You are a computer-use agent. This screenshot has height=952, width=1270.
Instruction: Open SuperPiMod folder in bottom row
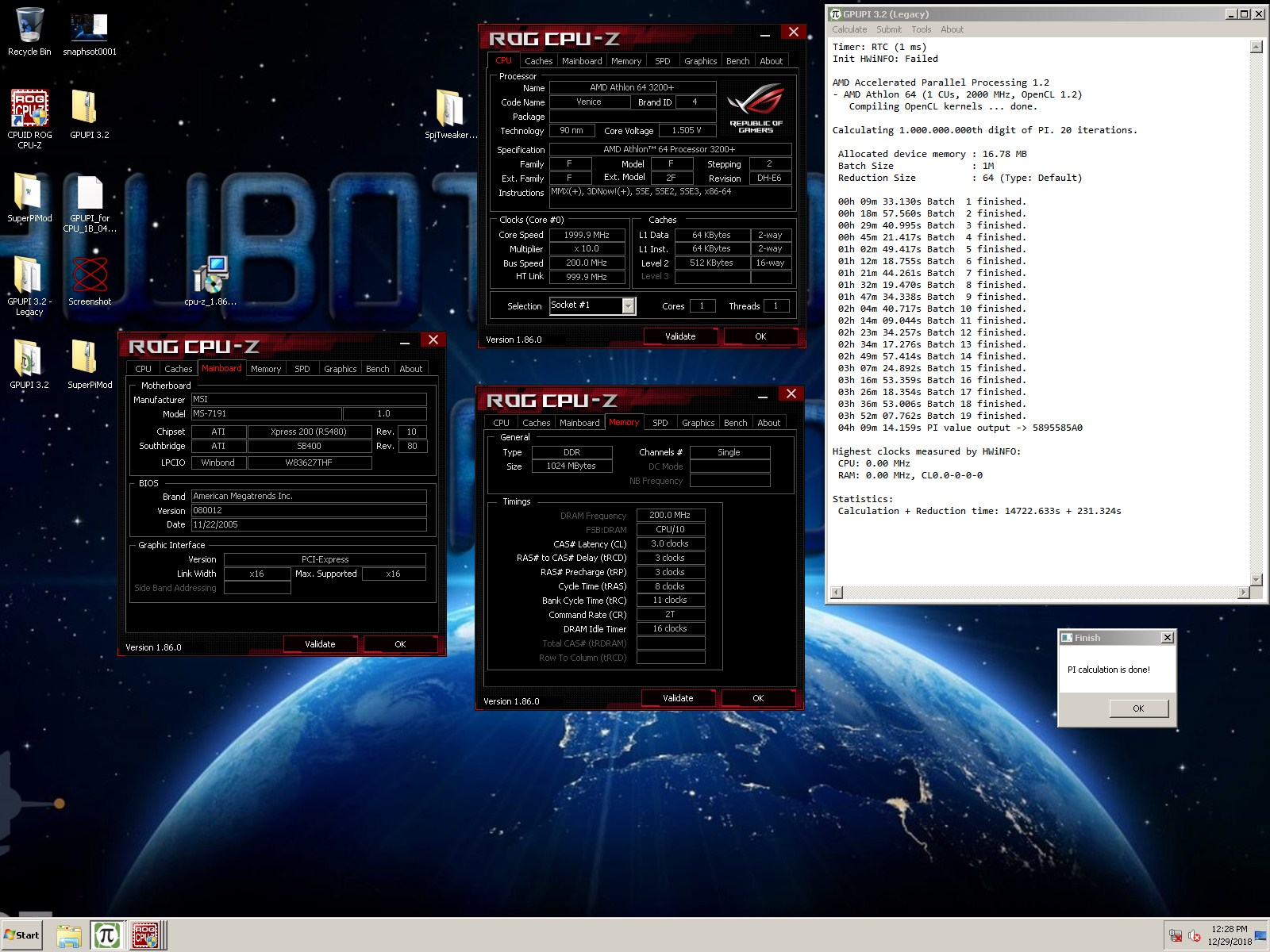tap(90, 364)
